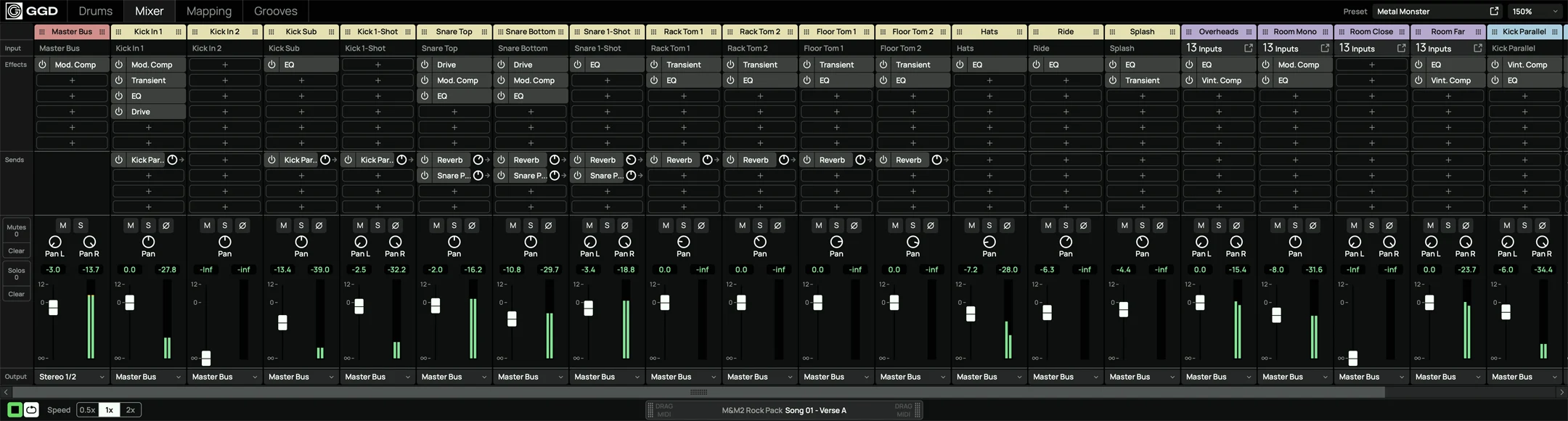This screenshot has width=1568, height=421.
Task: Switch to the Drums tab
Action: 95,11
